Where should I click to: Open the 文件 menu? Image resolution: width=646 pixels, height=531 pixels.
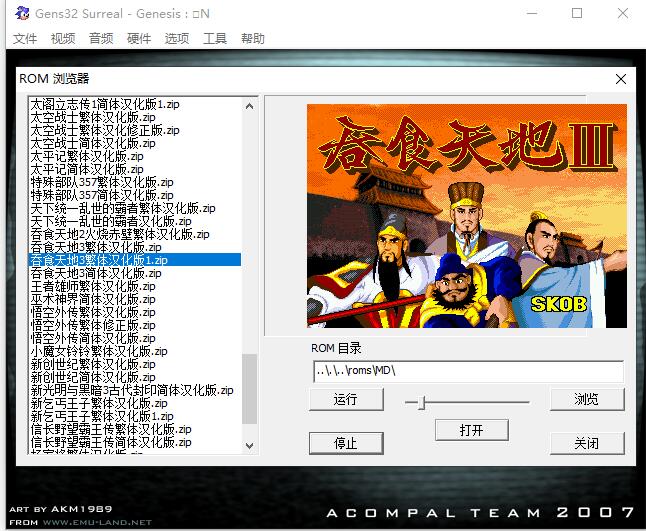(x=25, y=39)
